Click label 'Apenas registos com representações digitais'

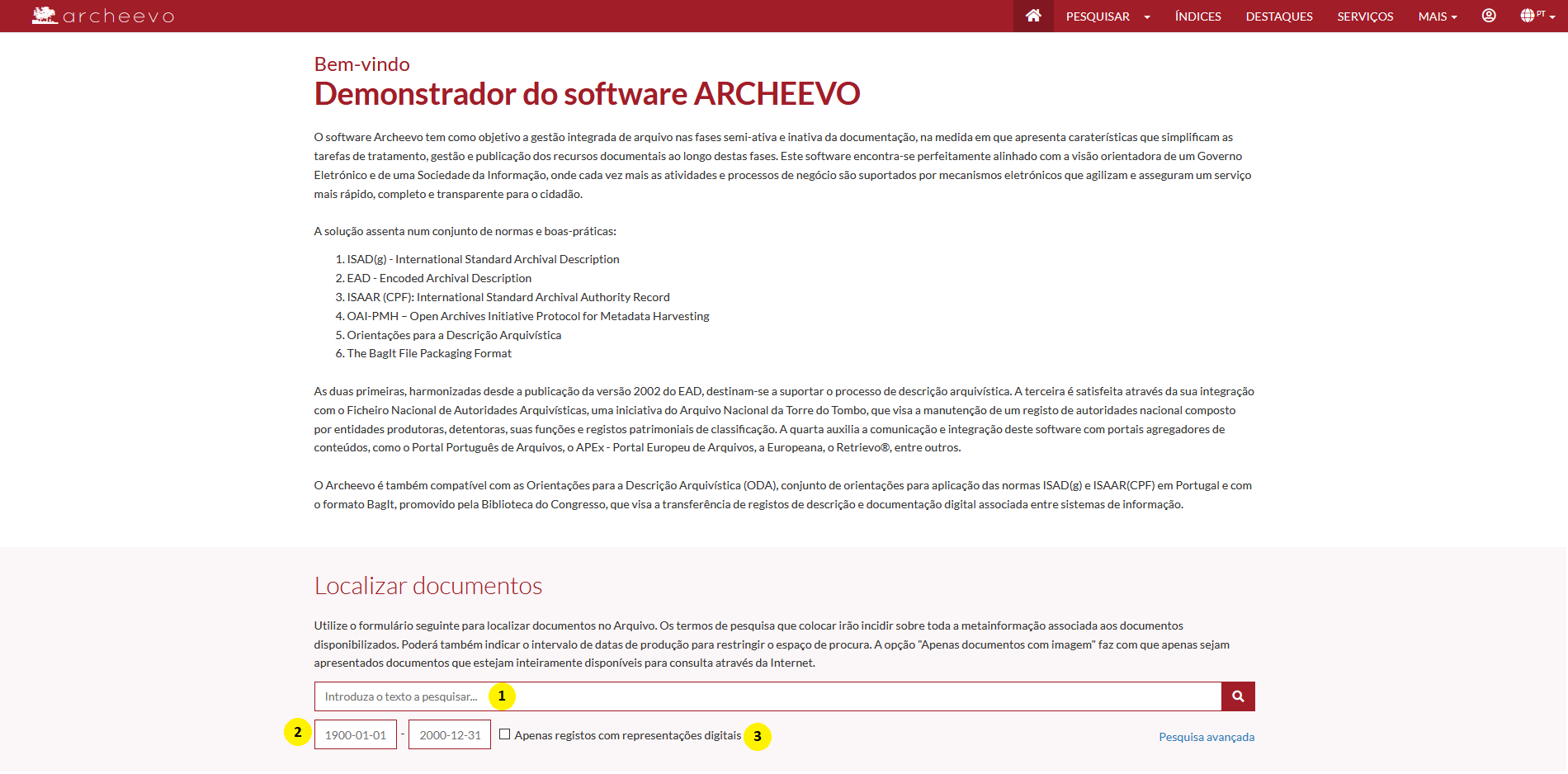click(x=627, y=735)
